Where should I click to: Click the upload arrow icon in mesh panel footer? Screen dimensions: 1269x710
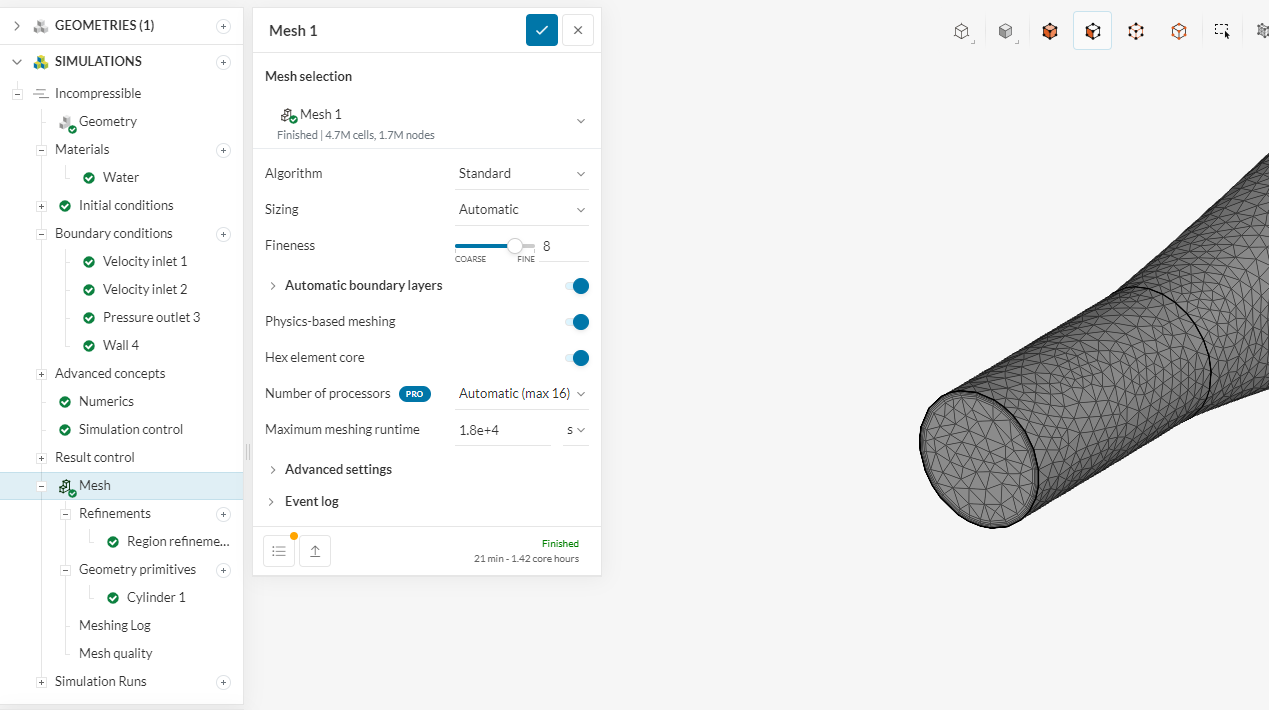tap(315, 550)
